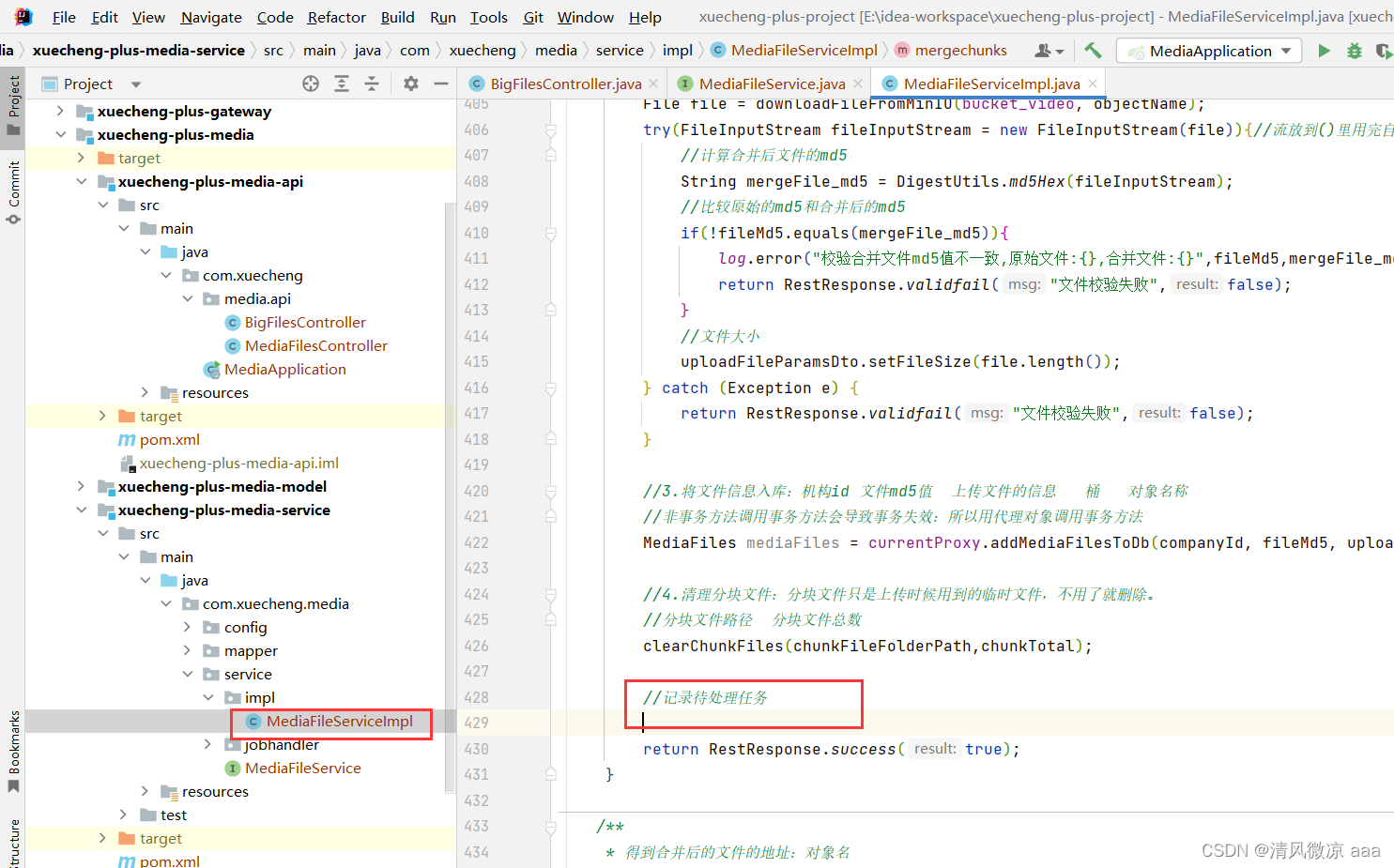1394x868 pixels.
Task: Click fold marker at line 416
Action: (551, 388)
